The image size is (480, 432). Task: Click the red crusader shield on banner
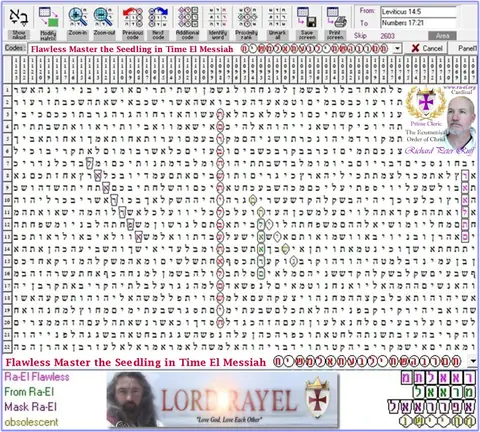(317, 397)
